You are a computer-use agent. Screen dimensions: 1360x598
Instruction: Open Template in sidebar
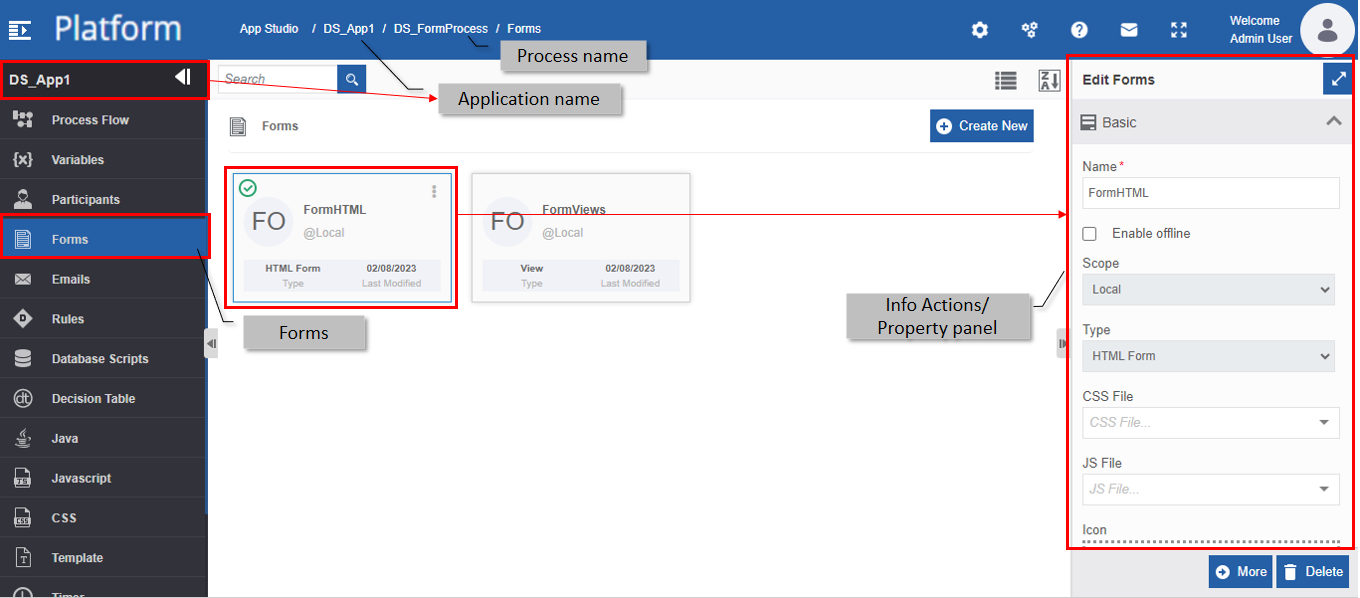104,558
